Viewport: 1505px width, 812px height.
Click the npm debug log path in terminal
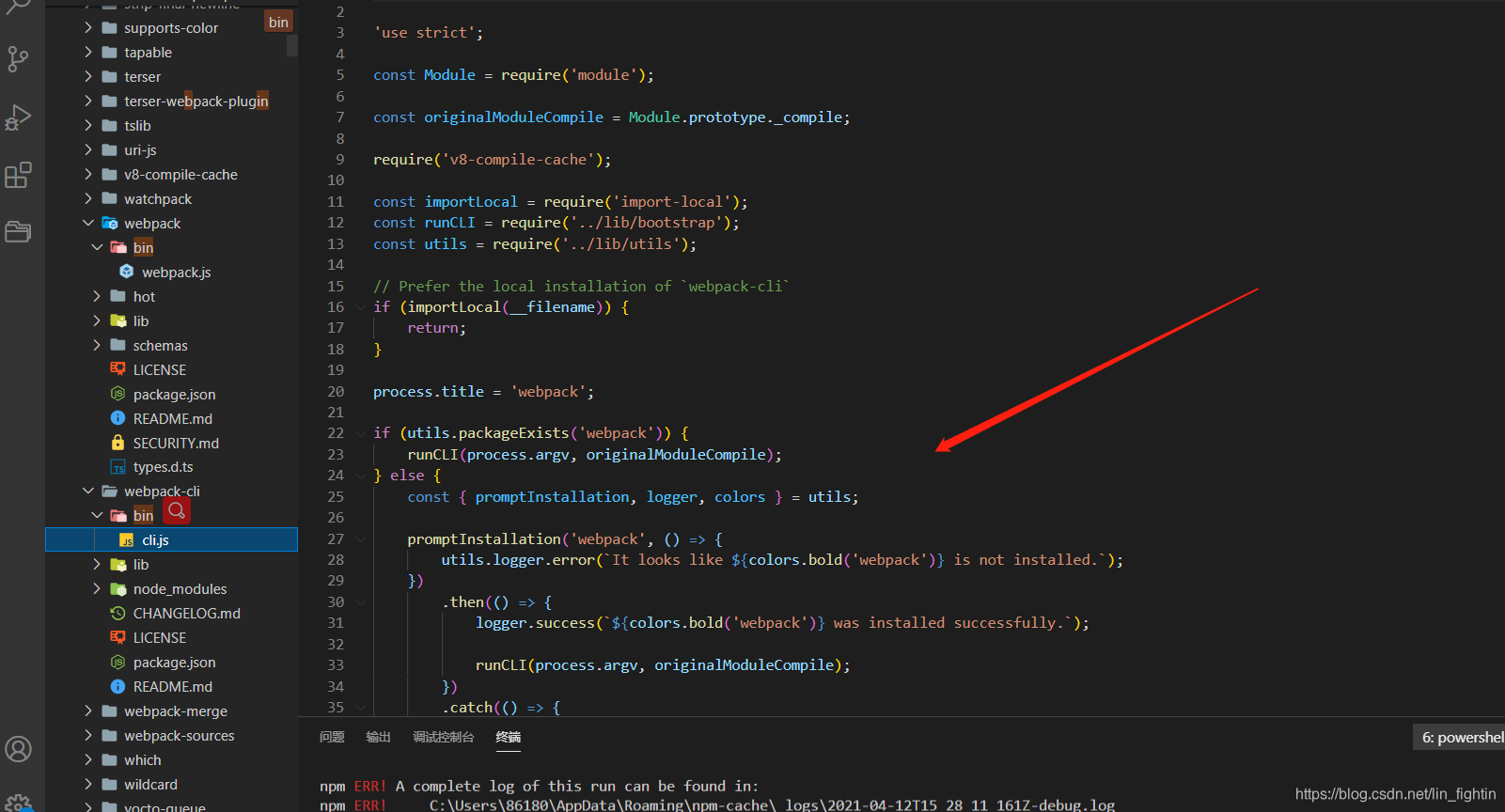[x=772, y=805]
